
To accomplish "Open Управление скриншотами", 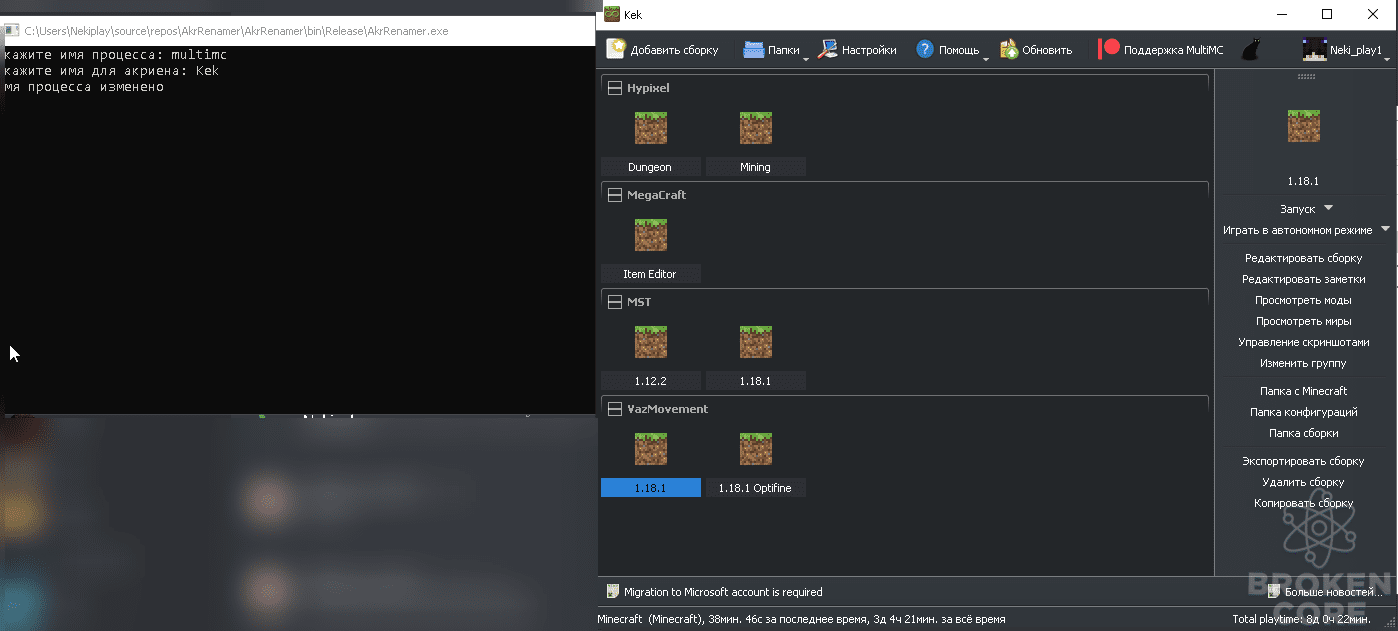I will click(x=1303, y=342).
